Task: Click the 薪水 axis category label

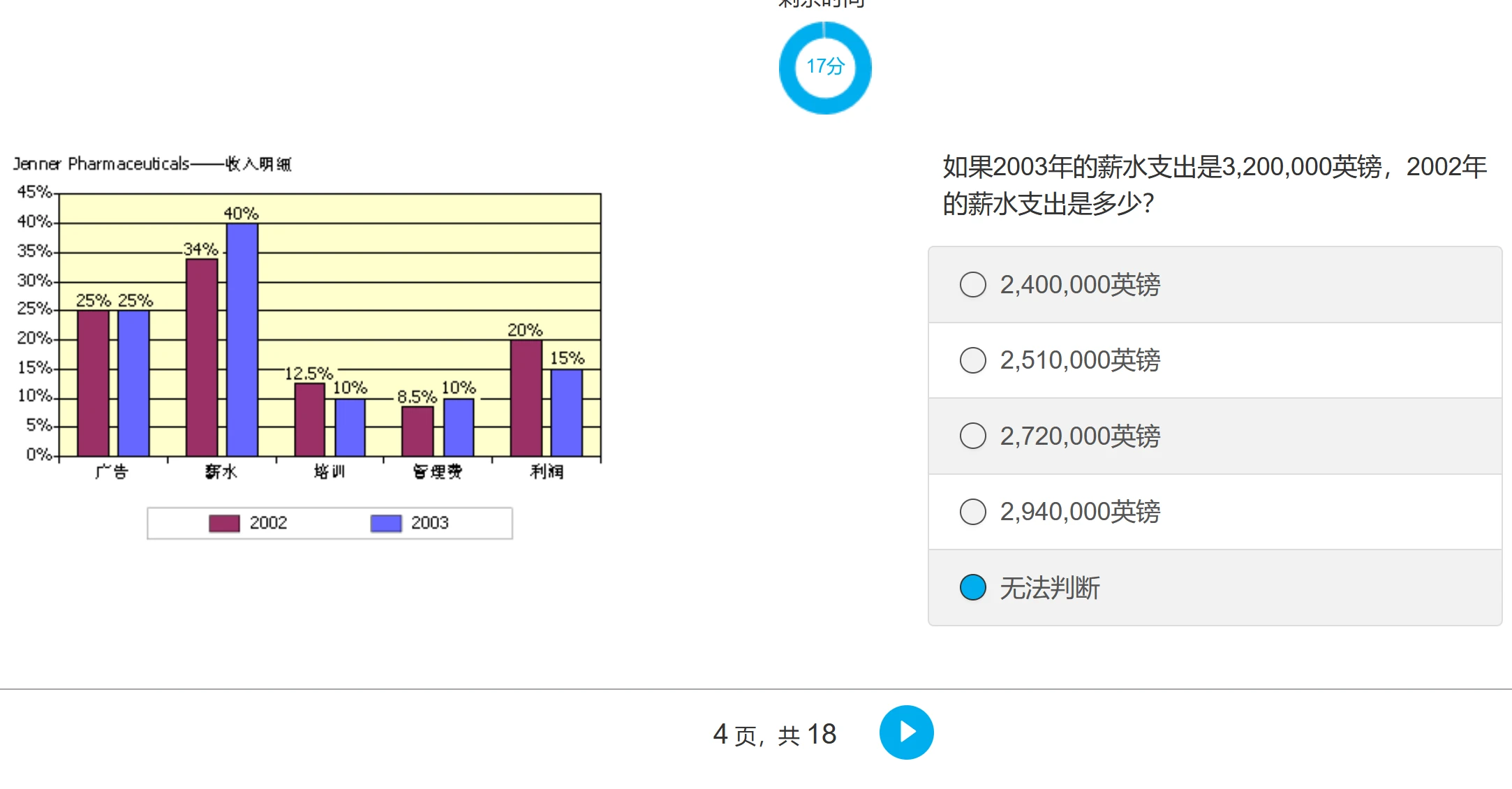Action: (221, 472)
